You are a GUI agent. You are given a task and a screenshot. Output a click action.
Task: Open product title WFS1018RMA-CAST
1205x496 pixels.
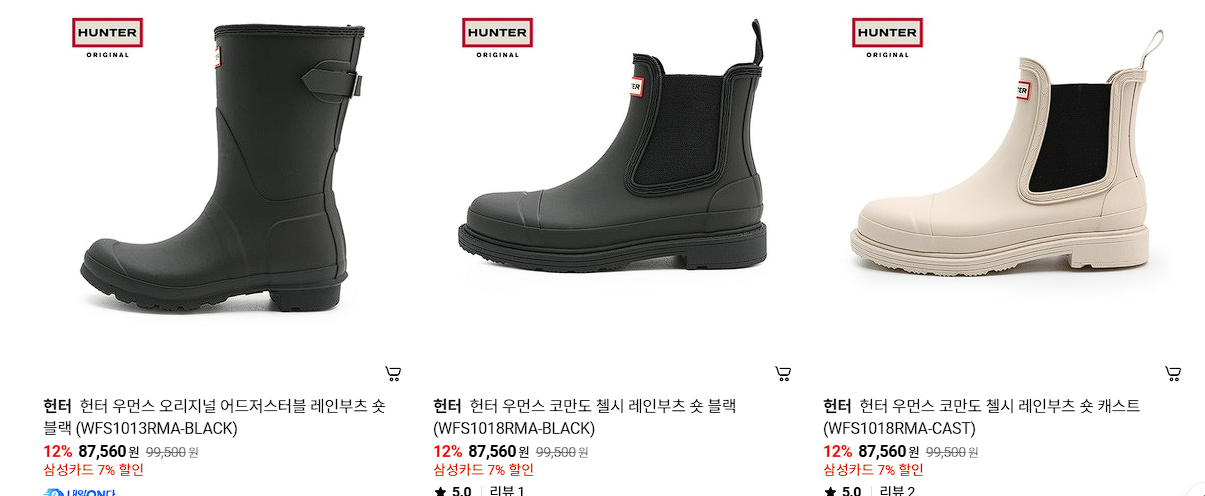(x=981, y=417)
